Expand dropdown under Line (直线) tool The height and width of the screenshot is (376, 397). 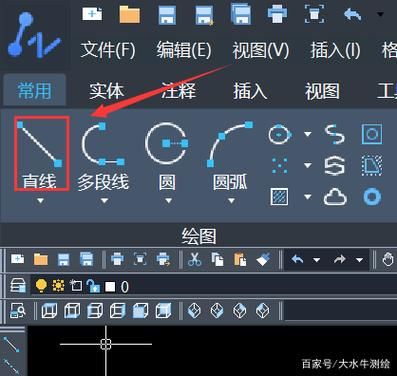click(x=41, y=201)
